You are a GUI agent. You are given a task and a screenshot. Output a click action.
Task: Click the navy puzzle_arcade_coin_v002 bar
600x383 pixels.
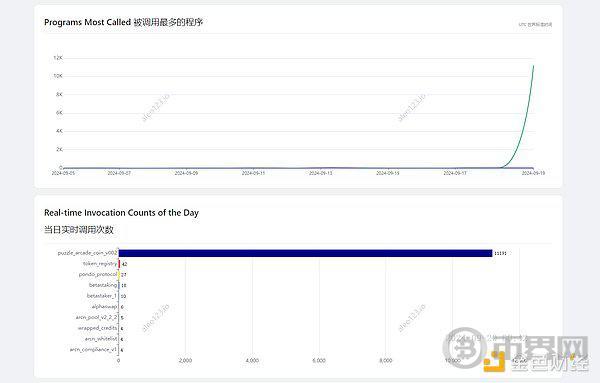point(305,253)
